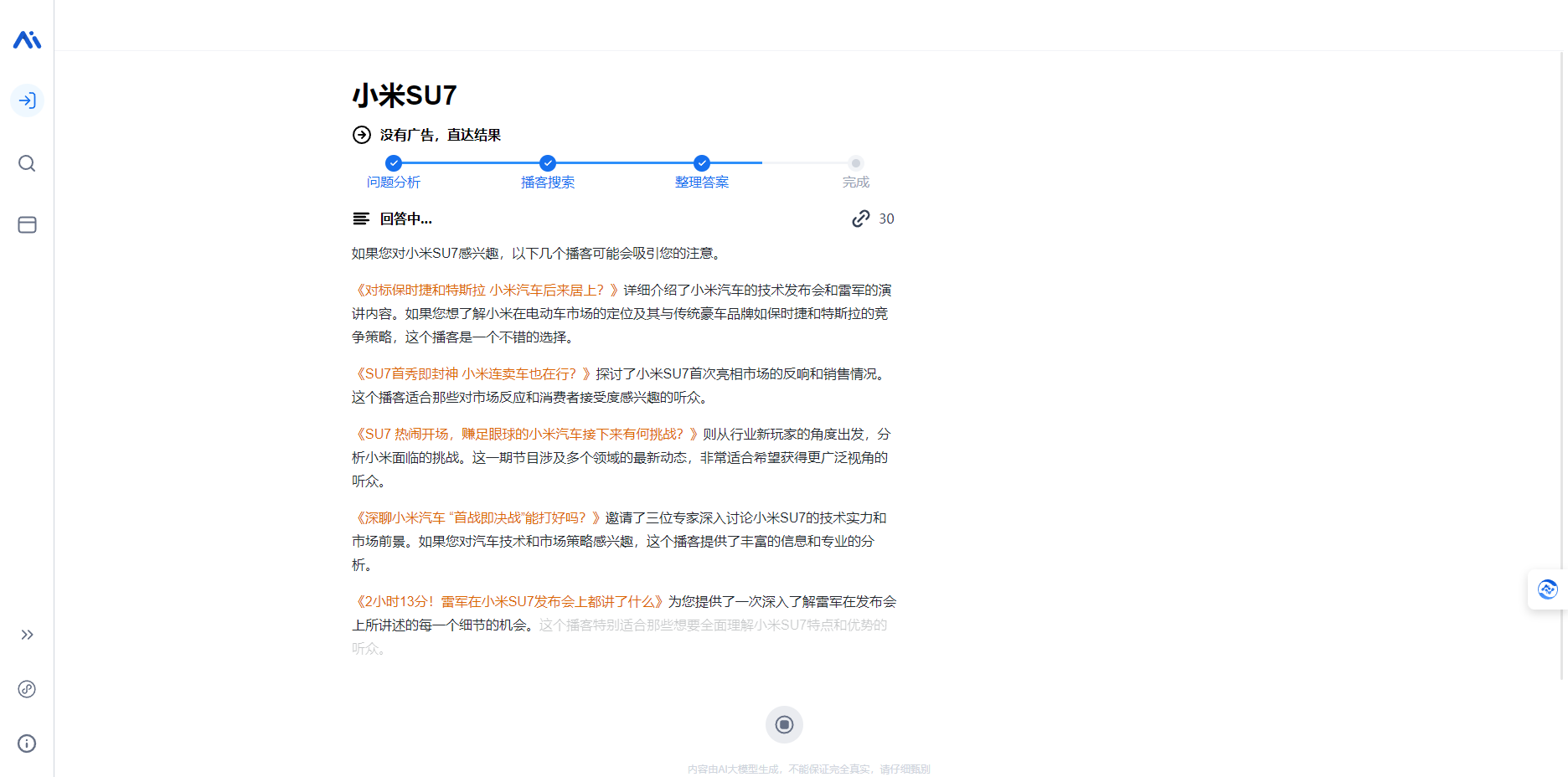This screenshot has width=1568, height=777.
Task: Expand the sidebar using the double-chevron
Action: (x=26, y=634)
